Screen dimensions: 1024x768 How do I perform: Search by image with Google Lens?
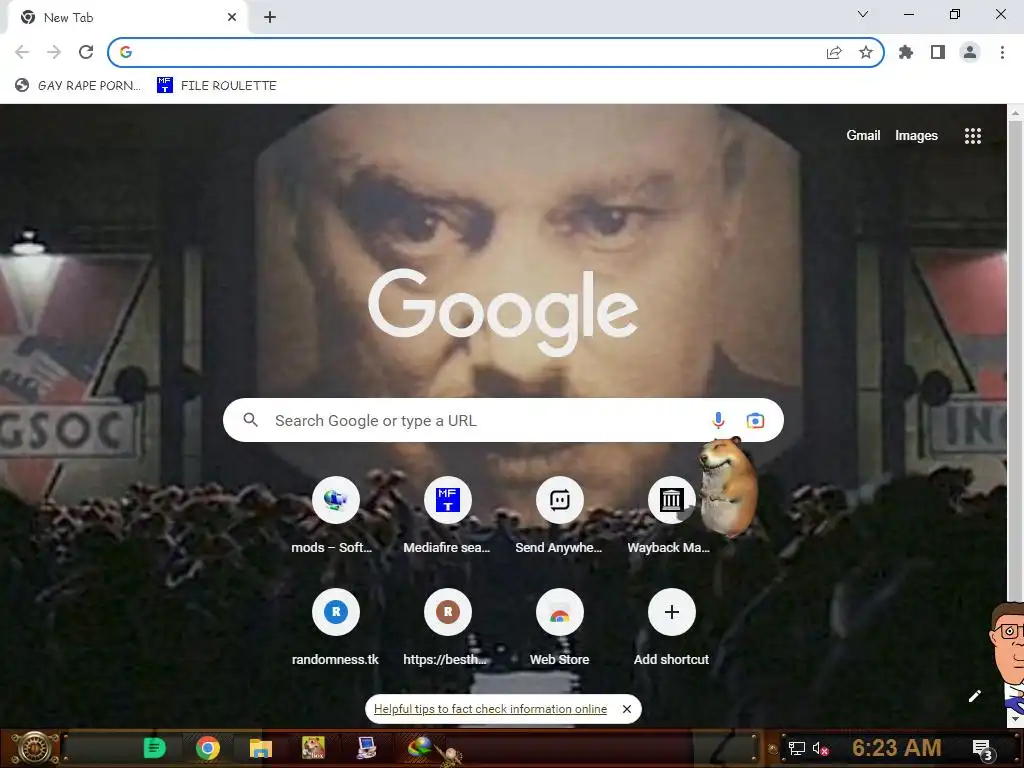[x=756, y=421]
